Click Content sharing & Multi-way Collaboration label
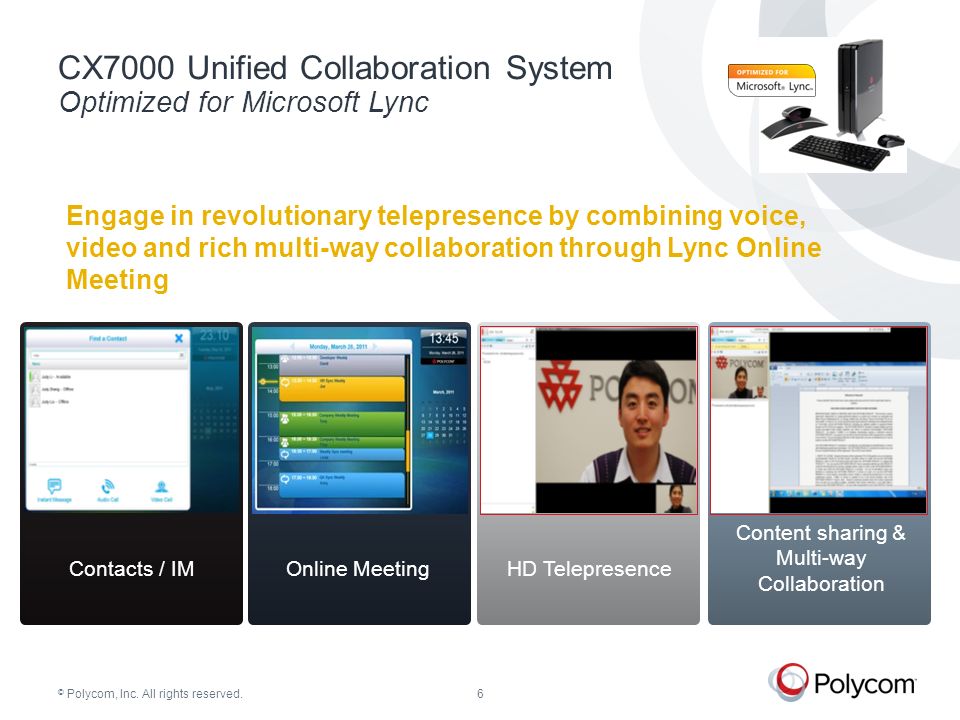960x720 pixels. pos(820,558)
